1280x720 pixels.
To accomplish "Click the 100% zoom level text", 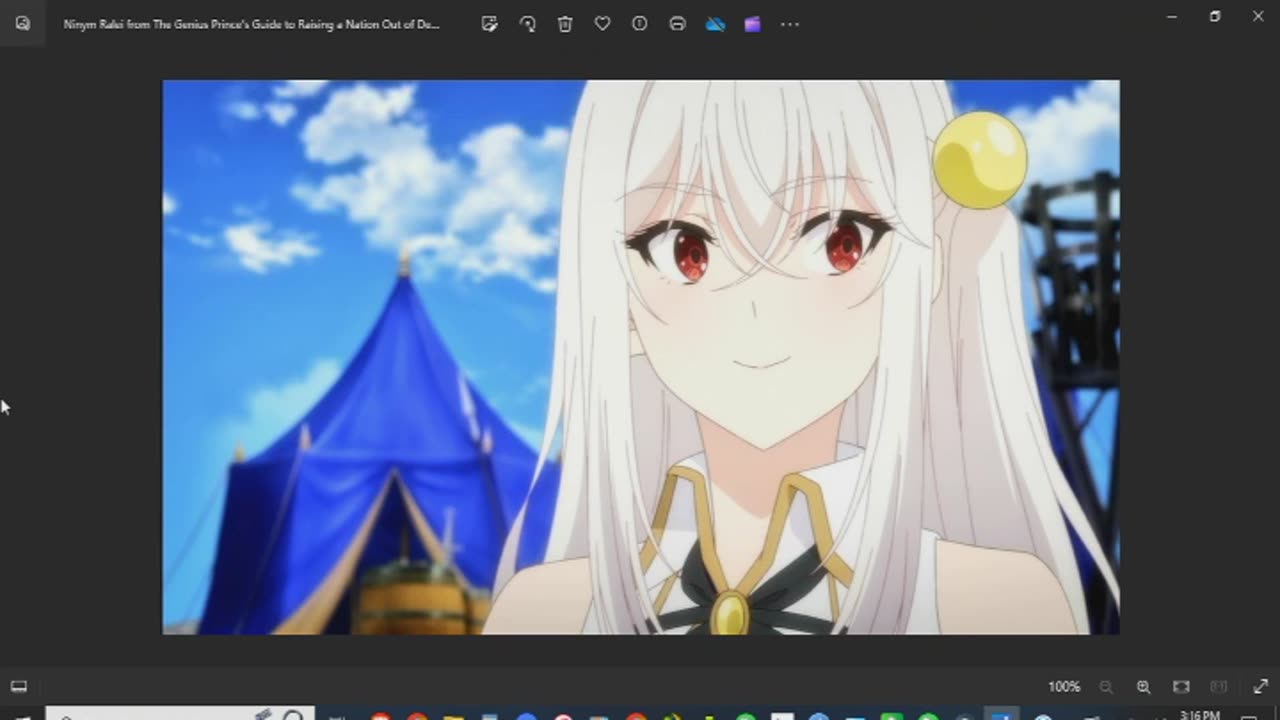I will click(x=1064, y=687).
